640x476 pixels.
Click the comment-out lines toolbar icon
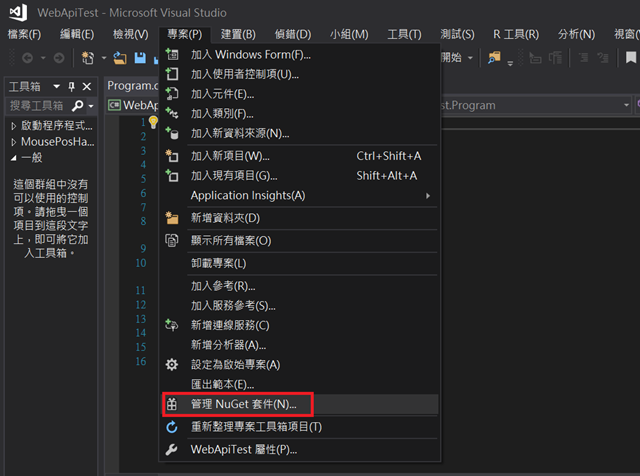pyautogui.click(x=584, y=58)
